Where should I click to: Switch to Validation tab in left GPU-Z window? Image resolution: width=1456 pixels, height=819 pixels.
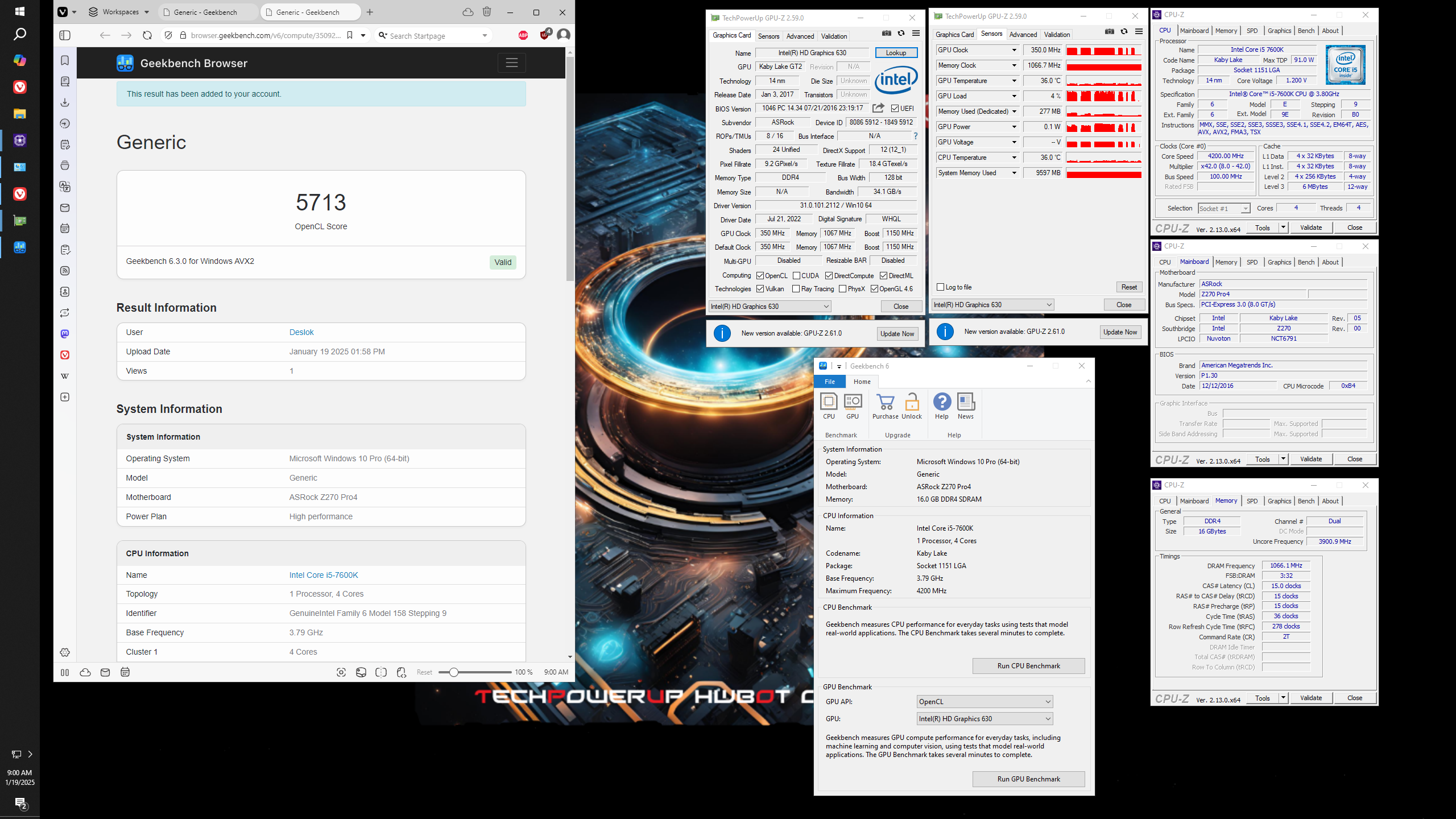[x=834, y=36]
